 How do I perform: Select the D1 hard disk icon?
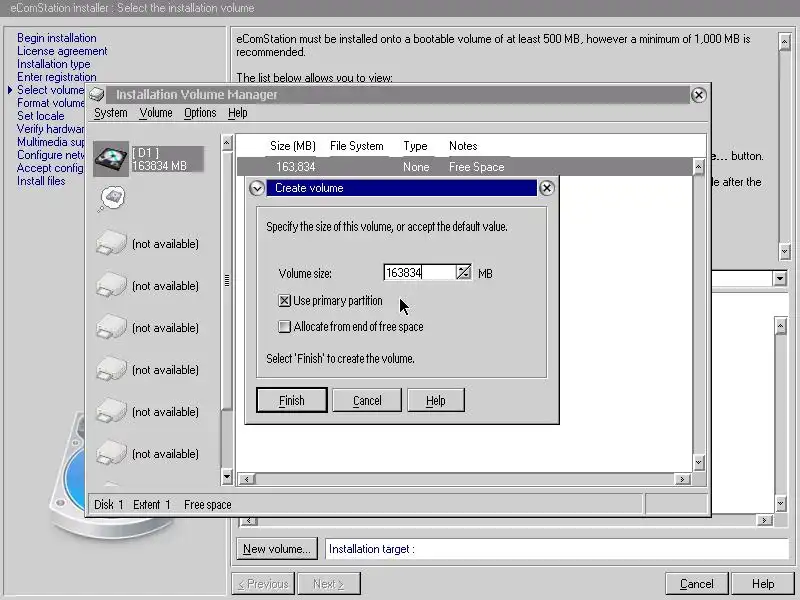111,159
